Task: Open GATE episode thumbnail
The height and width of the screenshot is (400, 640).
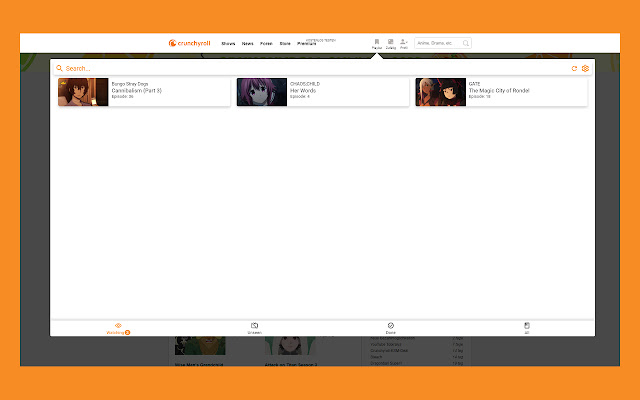Action: point(441,92)
